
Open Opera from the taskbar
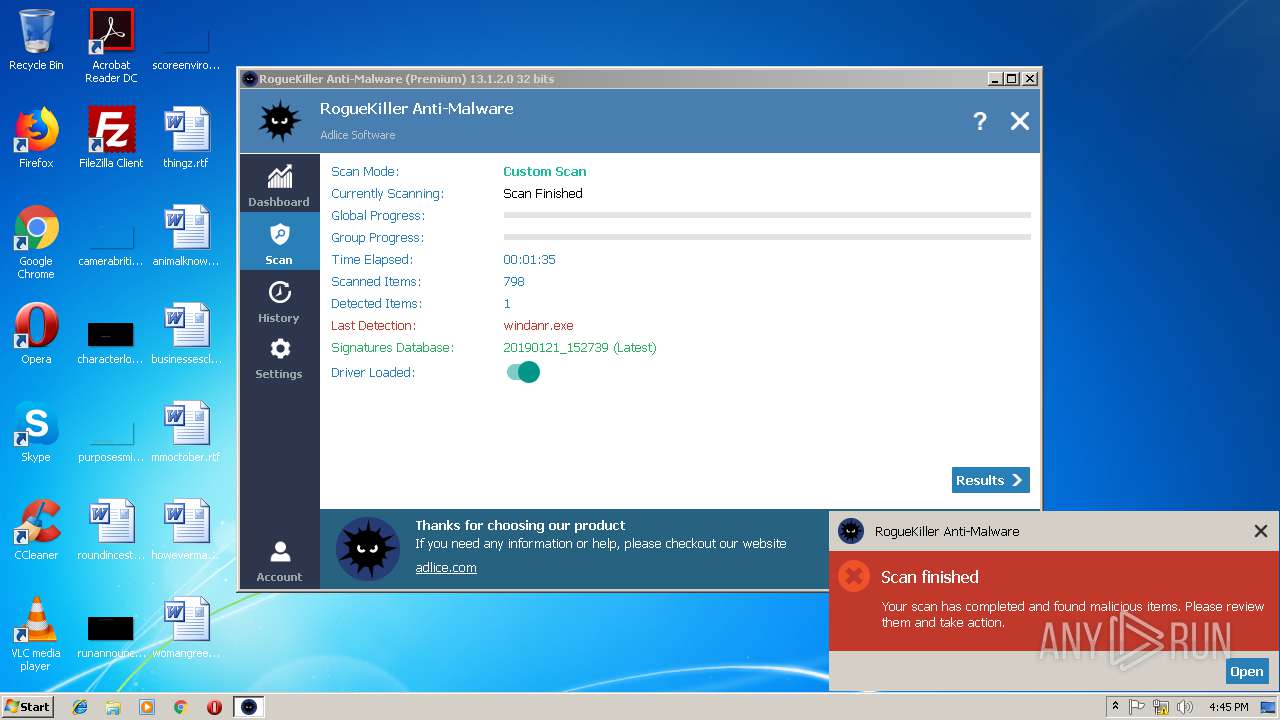pyautogui.click(x=214, y=707)
